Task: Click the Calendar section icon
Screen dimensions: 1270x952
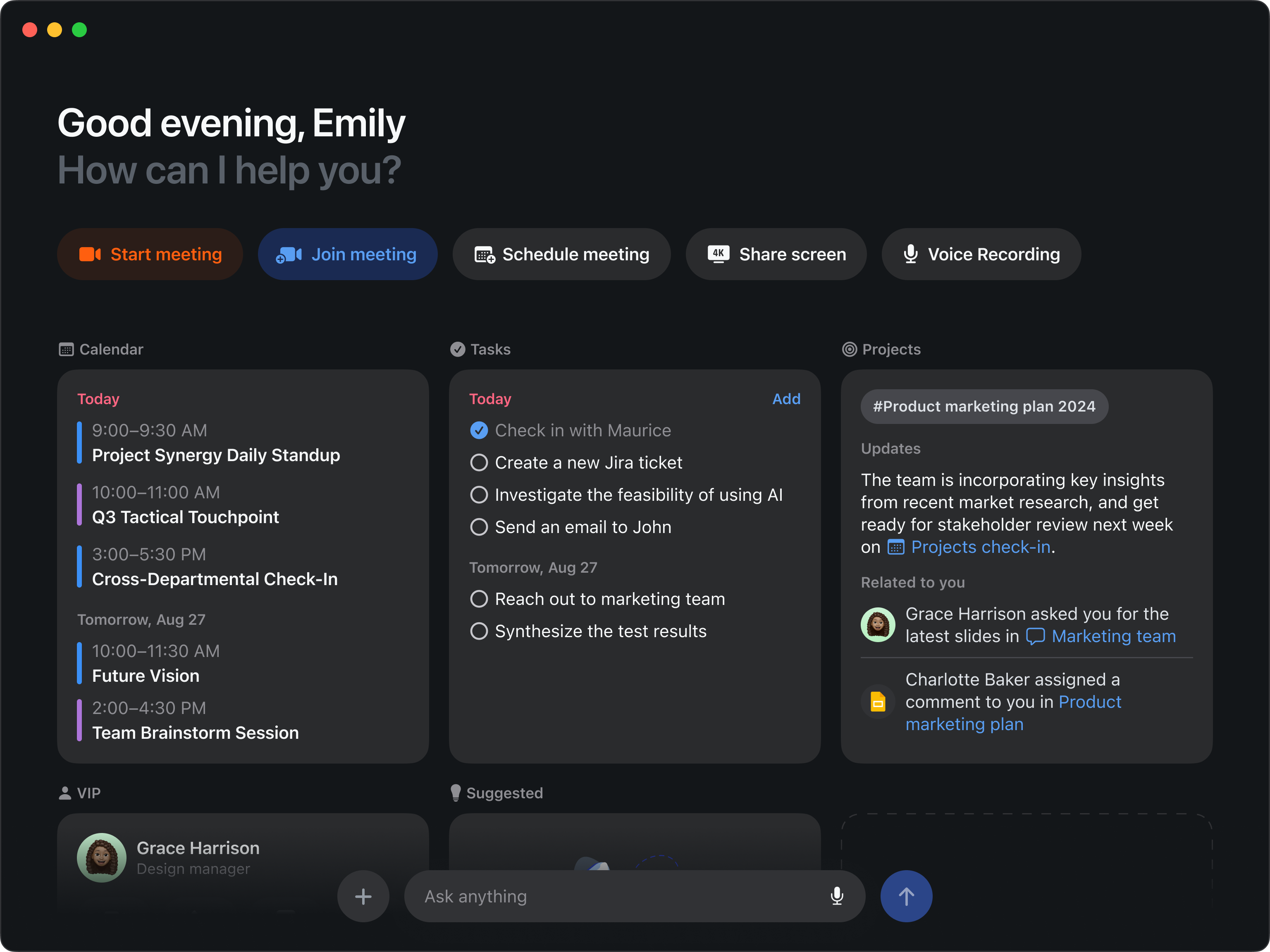Action: [67, 350]
